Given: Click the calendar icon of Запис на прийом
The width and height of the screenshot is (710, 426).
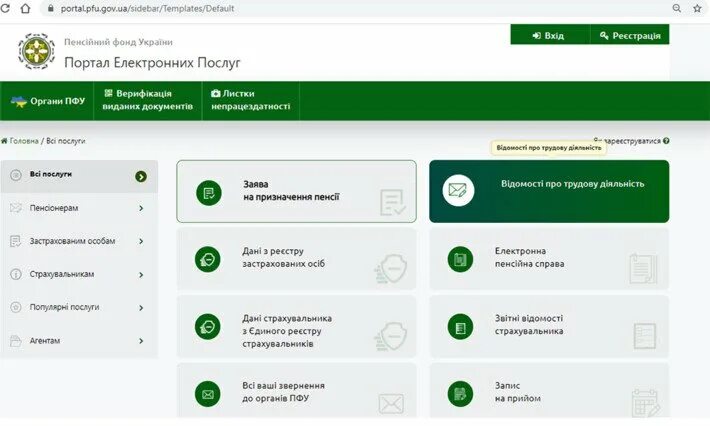Looking at the screenshot, I should (x=460, y=394).
